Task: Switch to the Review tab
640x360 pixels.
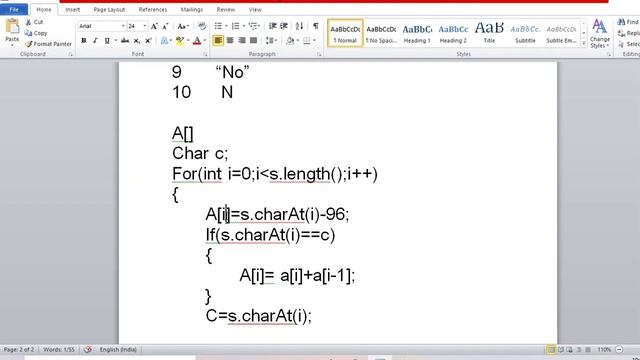Action: click(226, 9)
